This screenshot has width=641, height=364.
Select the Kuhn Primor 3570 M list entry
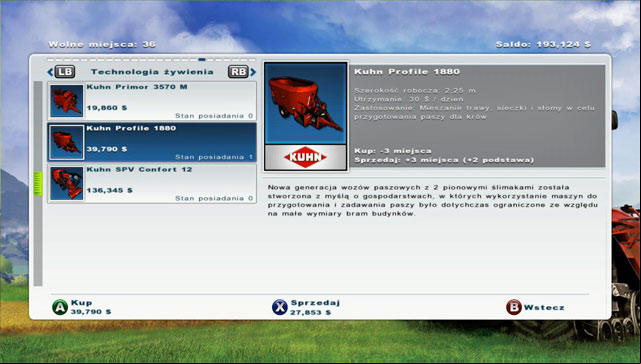(x=152, y=101)
